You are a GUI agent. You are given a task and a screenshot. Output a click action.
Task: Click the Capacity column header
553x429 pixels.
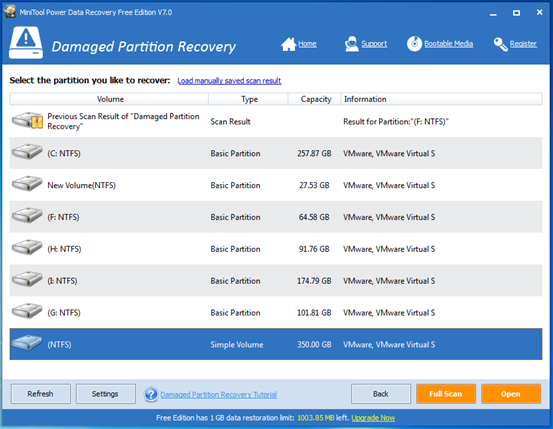[x=315, y=99]
